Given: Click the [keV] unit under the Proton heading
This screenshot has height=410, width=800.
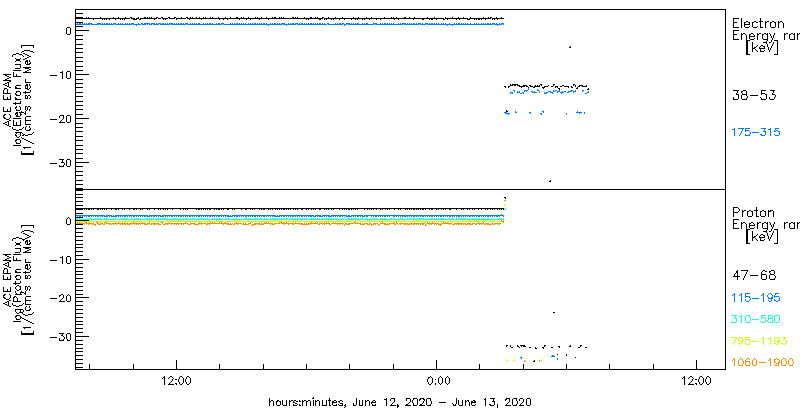Looking at the screenshot, I should point(762,237).
